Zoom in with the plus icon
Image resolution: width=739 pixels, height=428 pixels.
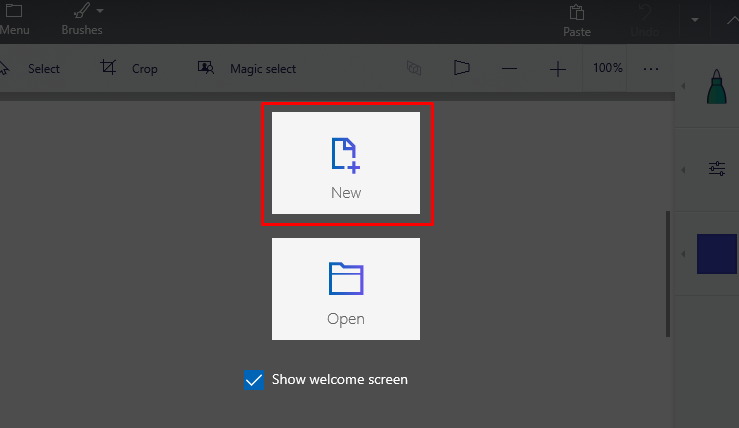pos(558,69)
